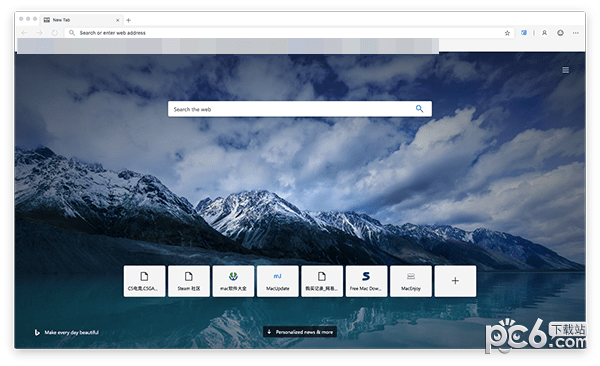Open the MacEnjoy quick link tile

coord(411,281)
